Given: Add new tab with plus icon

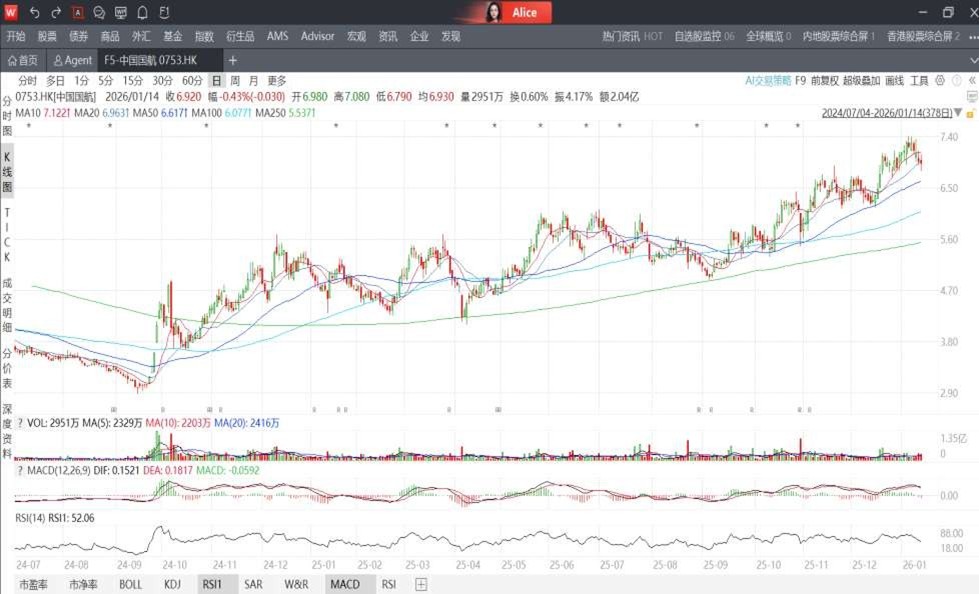Looking at the screenshot, I should point(232,60).
